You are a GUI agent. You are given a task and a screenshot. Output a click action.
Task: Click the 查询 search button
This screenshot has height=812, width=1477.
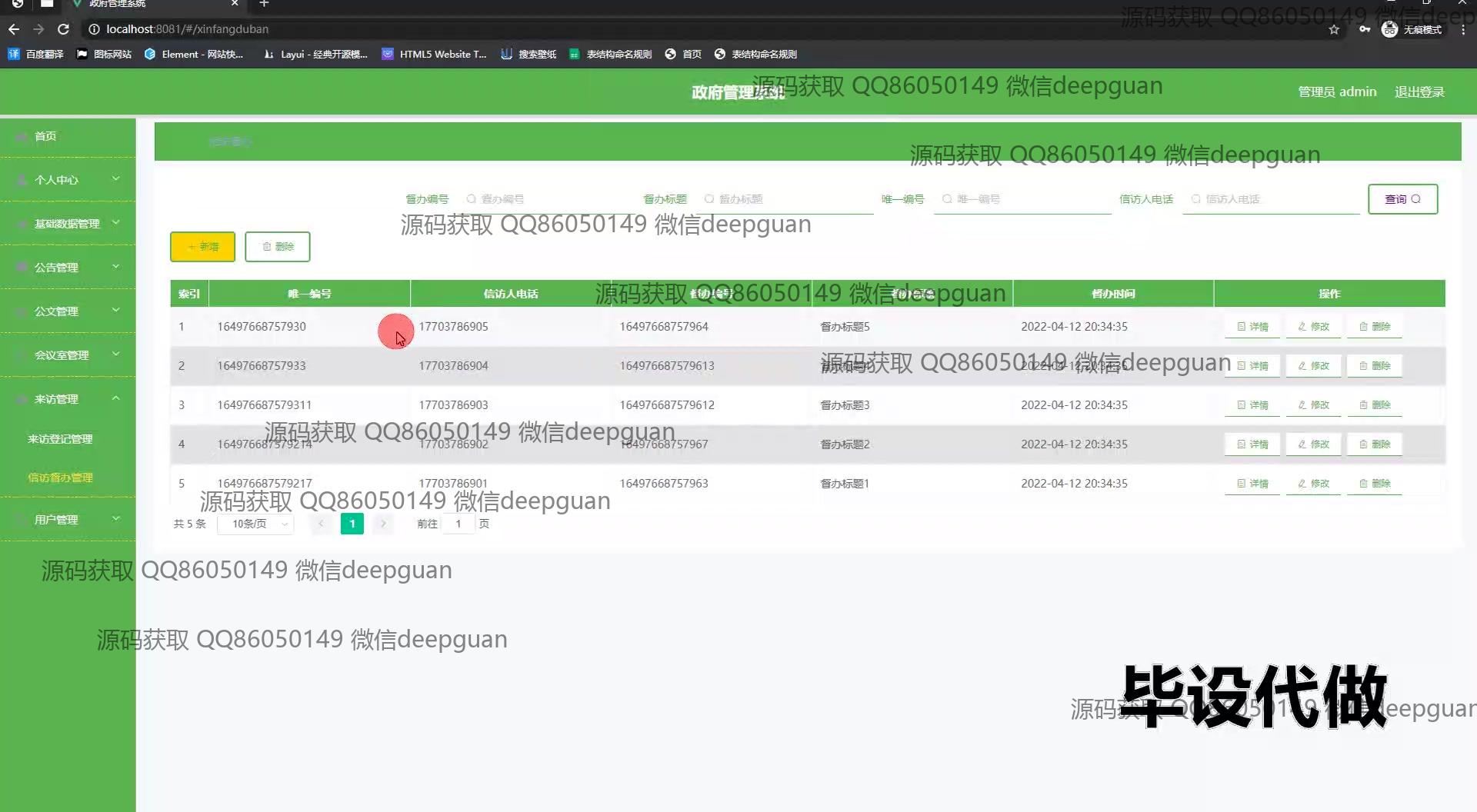(x=1402, y=199)
